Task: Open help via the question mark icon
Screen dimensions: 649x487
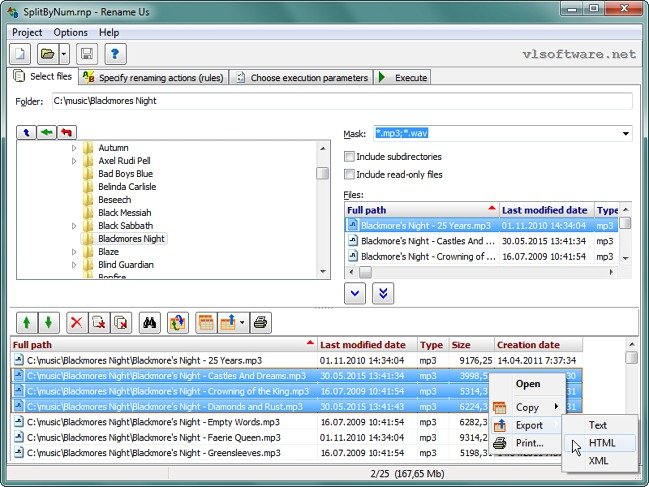Action: pos(115,54)
